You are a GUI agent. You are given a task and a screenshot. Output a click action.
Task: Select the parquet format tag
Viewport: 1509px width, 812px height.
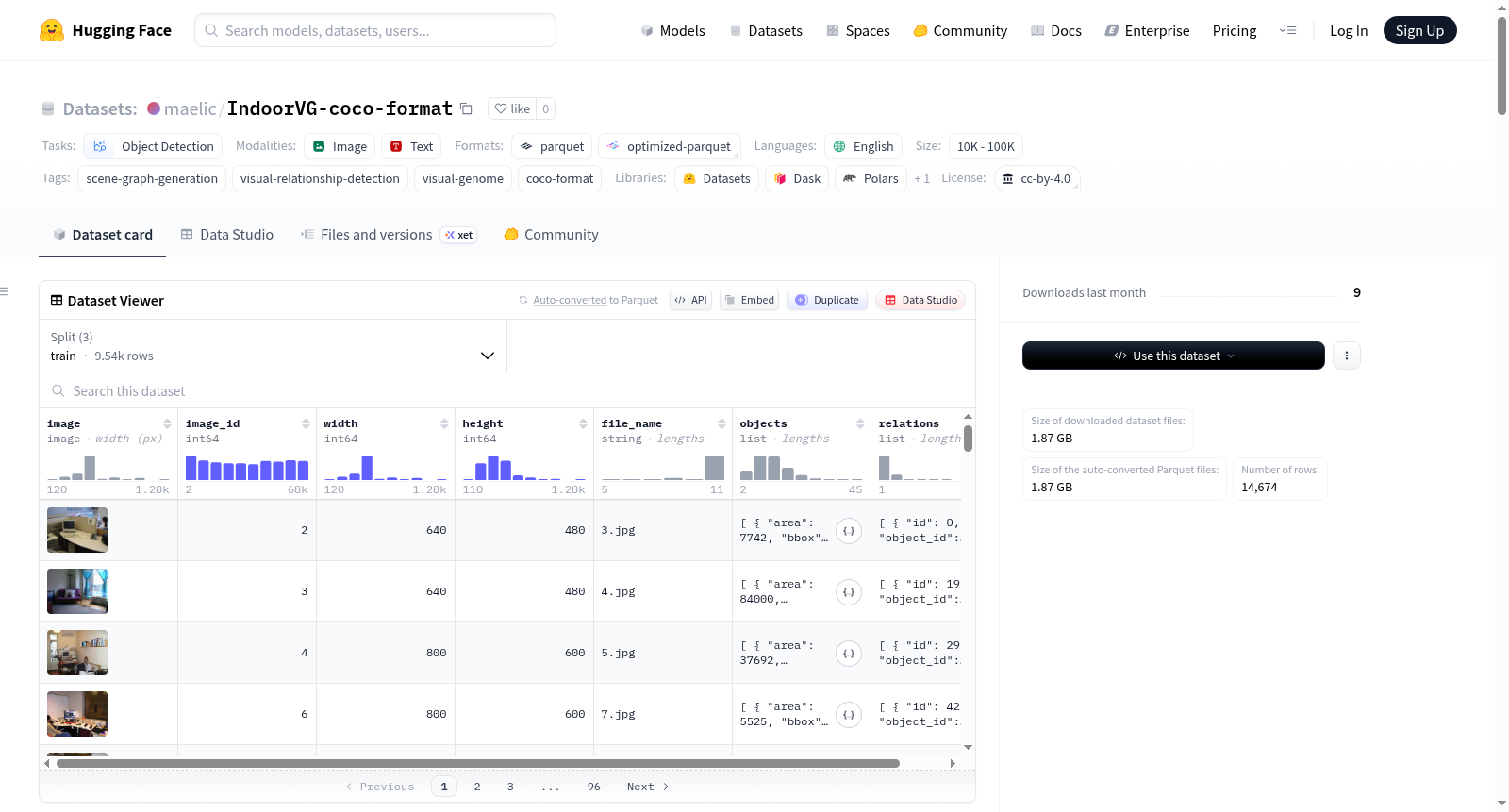552,146
